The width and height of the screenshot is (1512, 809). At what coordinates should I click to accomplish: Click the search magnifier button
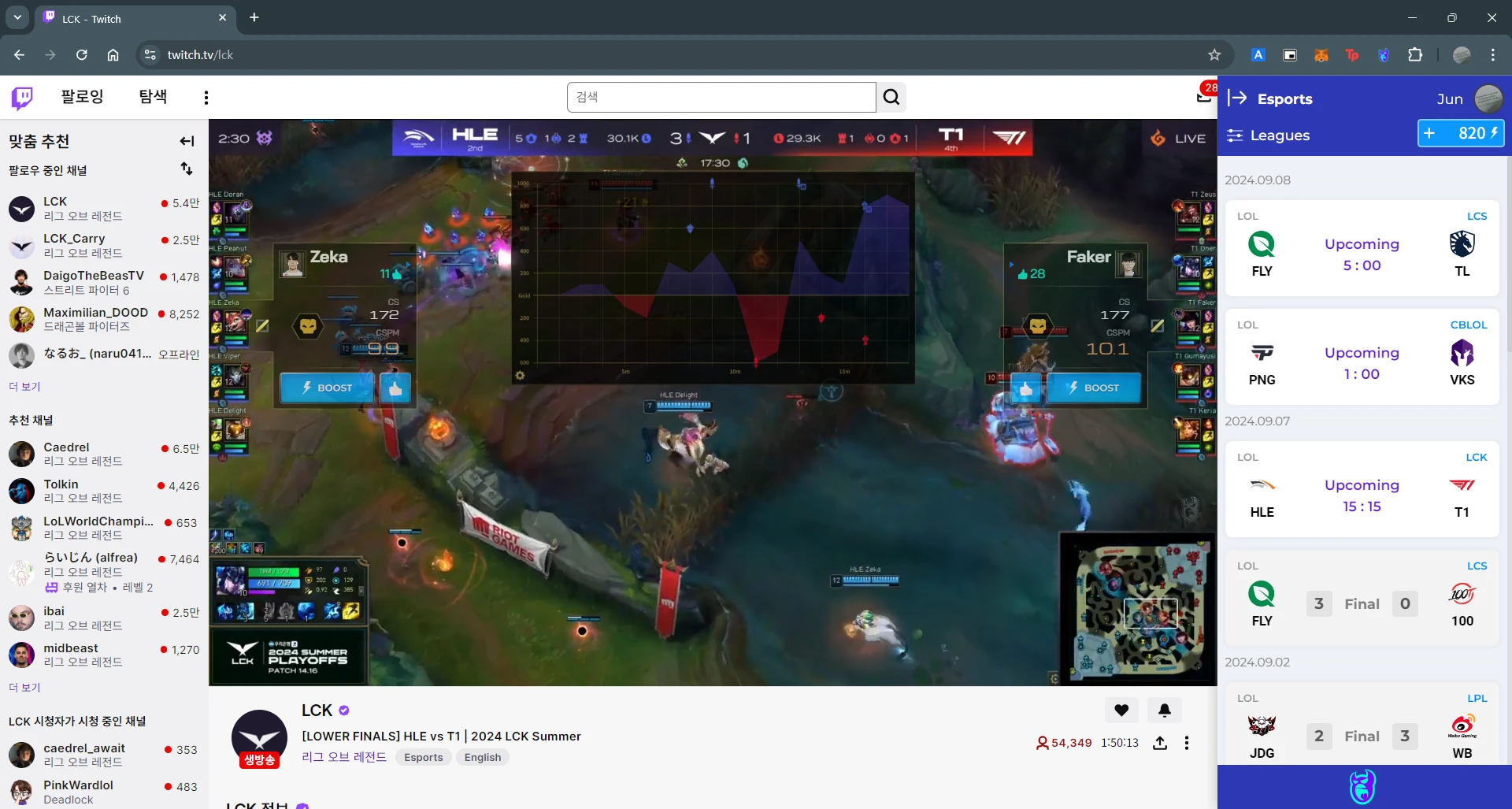click(891, 97)
